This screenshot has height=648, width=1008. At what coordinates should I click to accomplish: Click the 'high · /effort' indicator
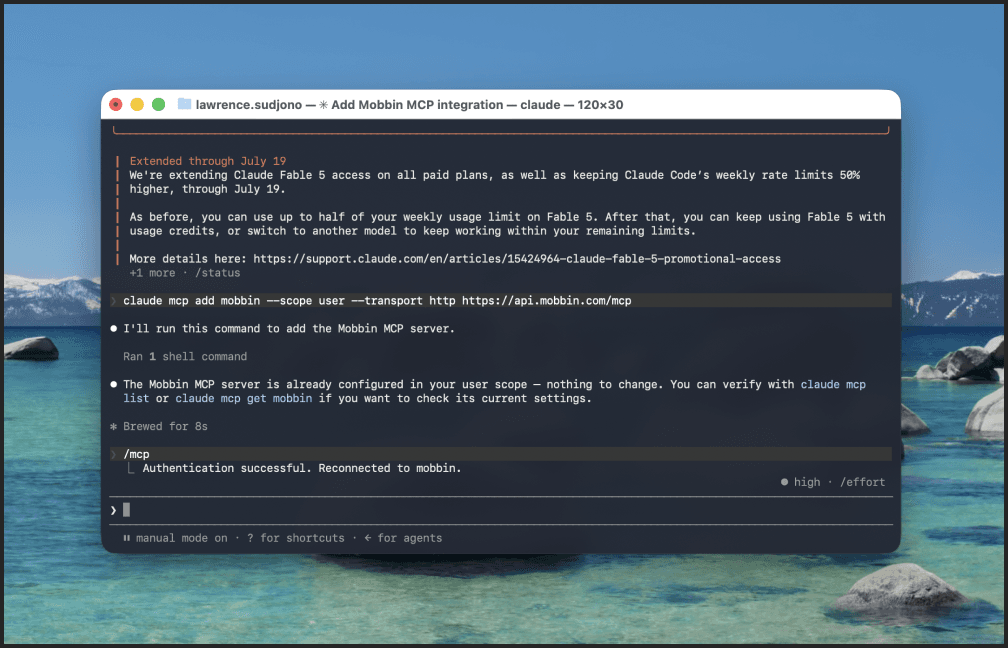[x=833, y=482]
